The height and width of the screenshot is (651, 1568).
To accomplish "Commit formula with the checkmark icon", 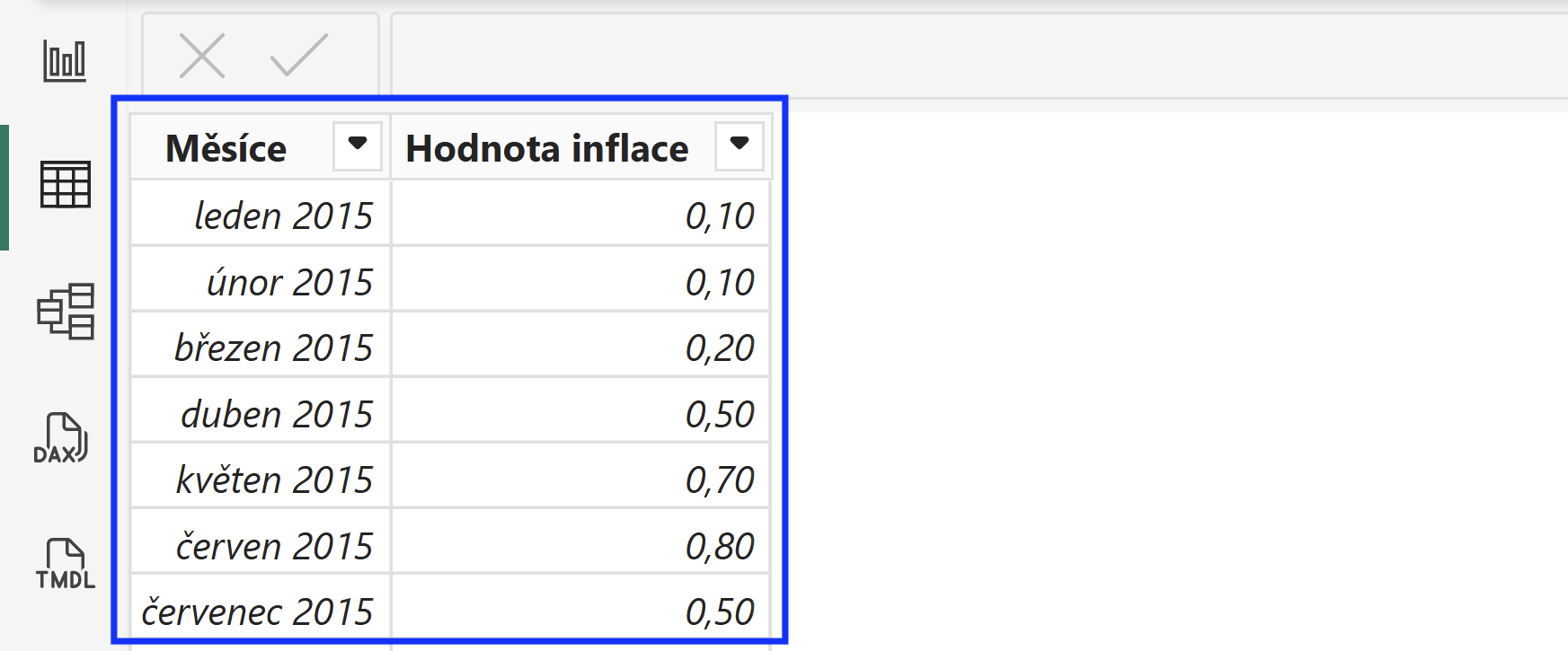I will click(x=299, y=56).
